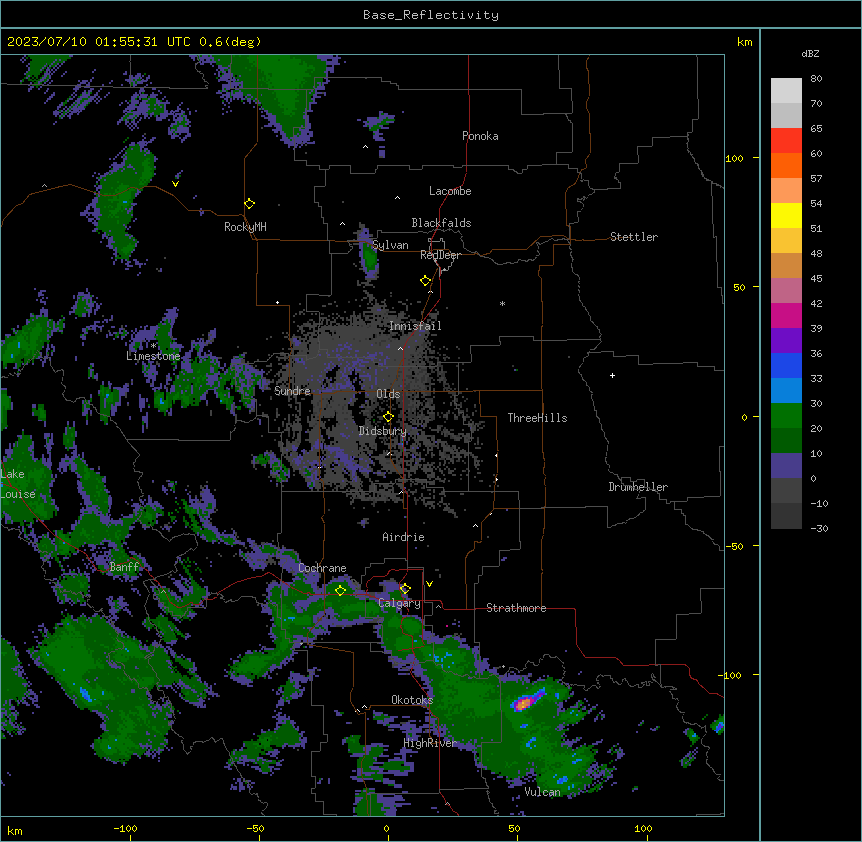Click the Lake Louise label
The image size is (862, 842).
(x=18, y=484)
